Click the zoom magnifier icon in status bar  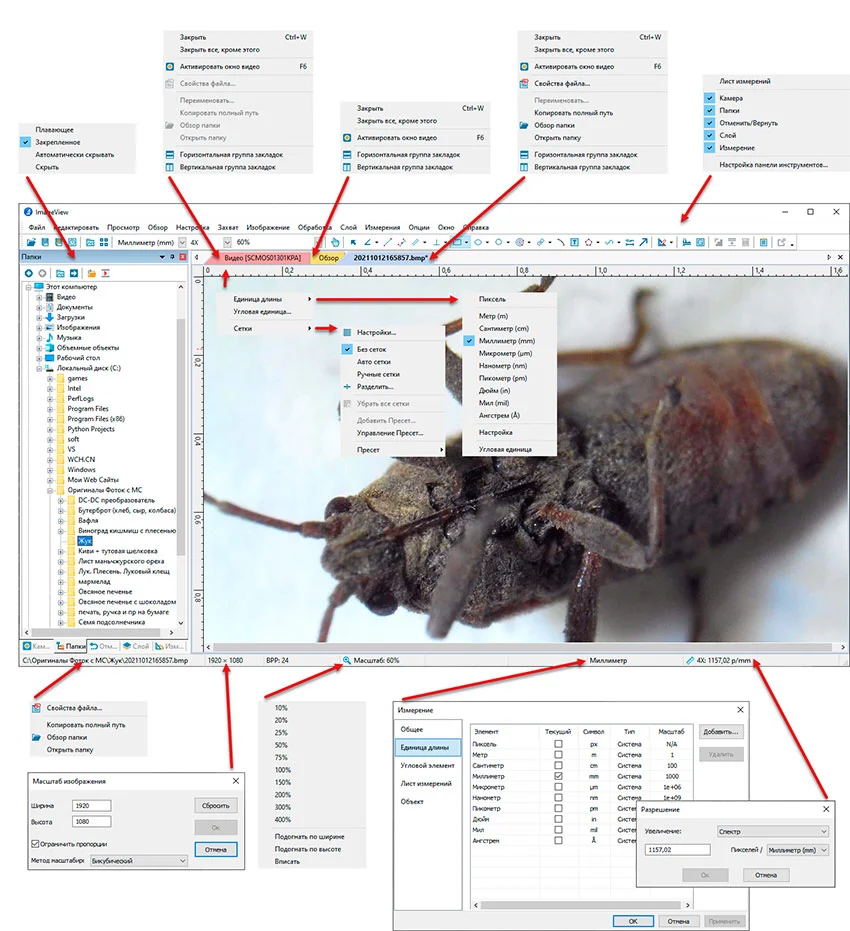tap(347, 660)
